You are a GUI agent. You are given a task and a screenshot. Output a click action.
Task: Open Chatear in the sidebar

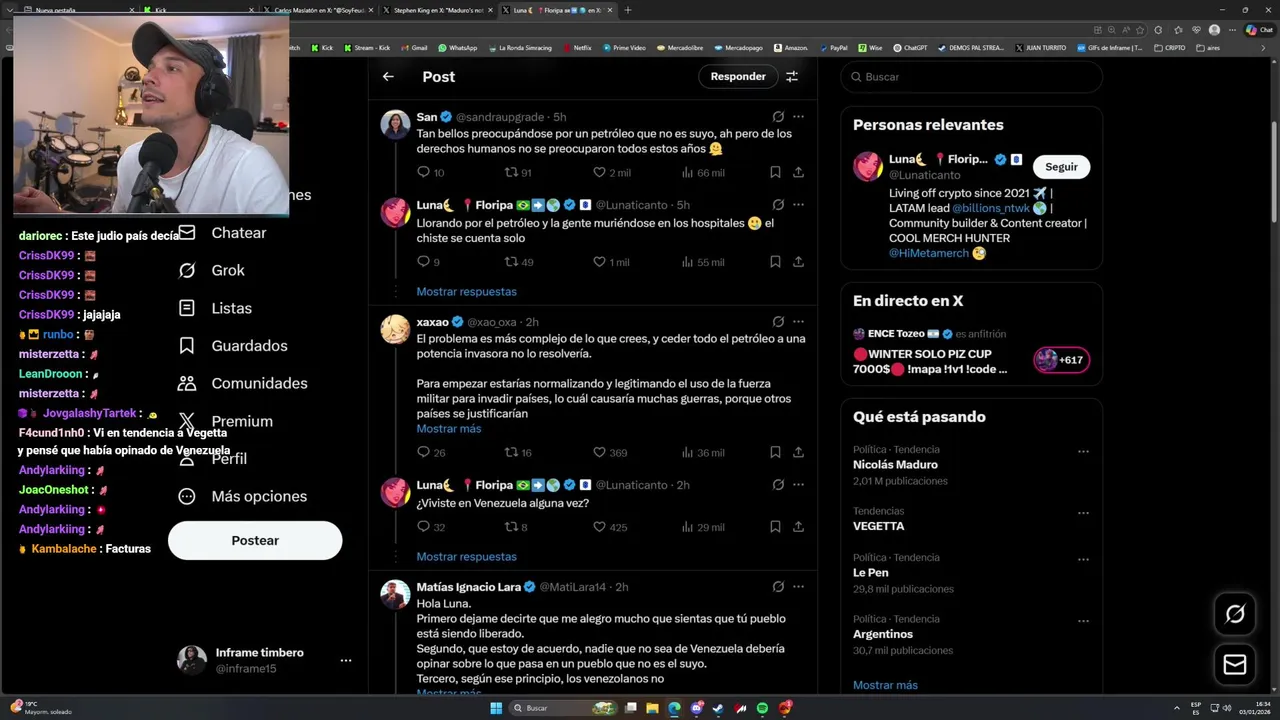[x=222, y=233]
